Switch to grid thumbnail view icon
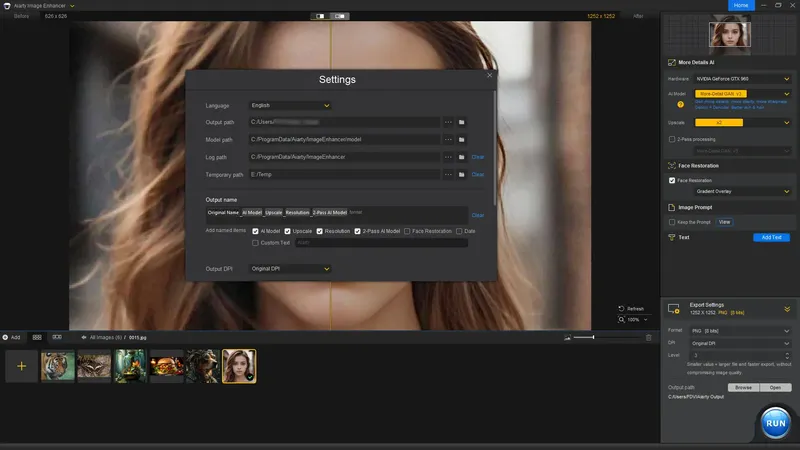This screenshot has height=450, width=800. [37, 337]
